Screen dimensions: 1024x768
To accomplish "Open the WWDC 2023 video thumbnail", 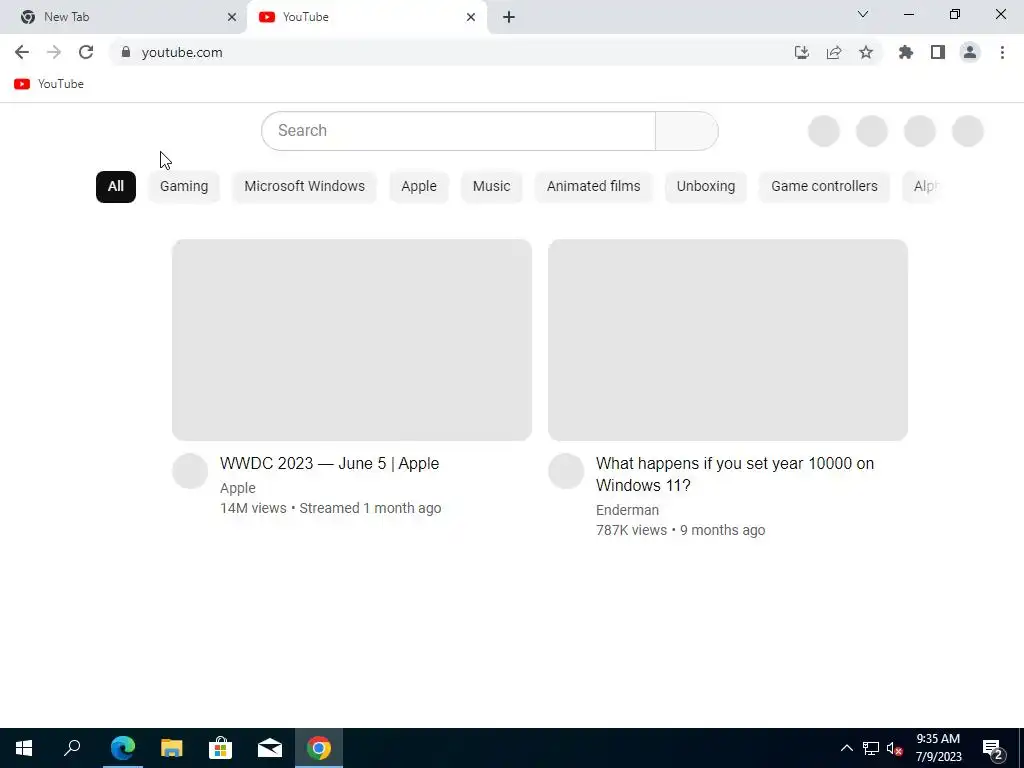I will [352, 340].
